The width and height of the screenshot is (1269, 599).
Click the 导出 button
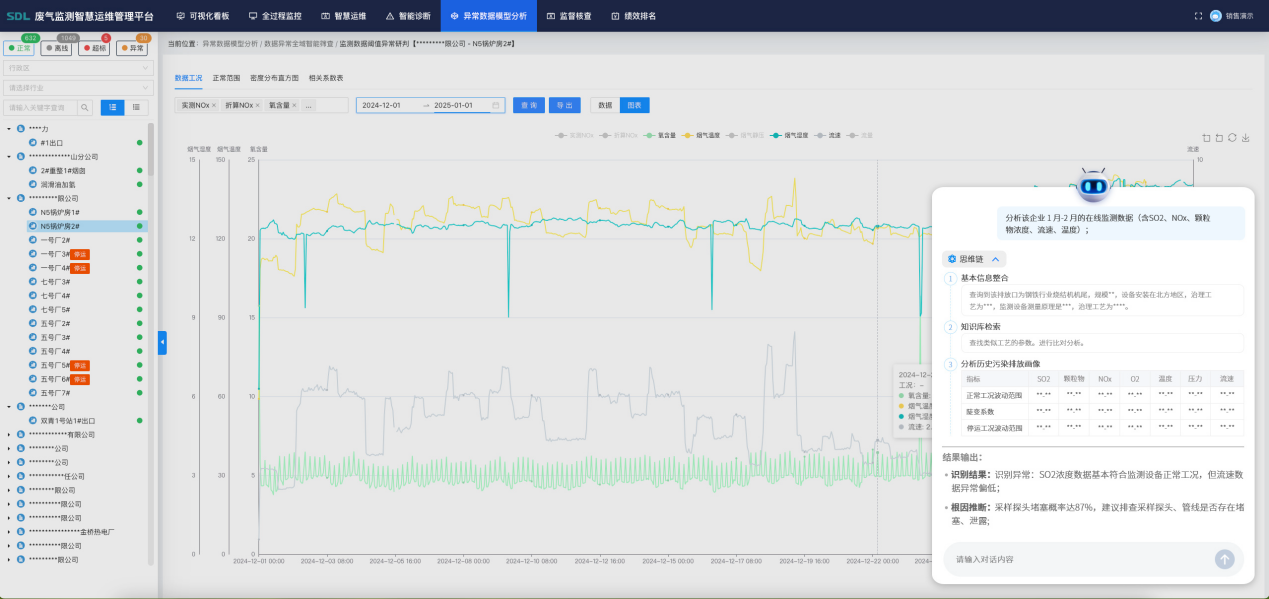pyautogui.click(x=565, y=105)
